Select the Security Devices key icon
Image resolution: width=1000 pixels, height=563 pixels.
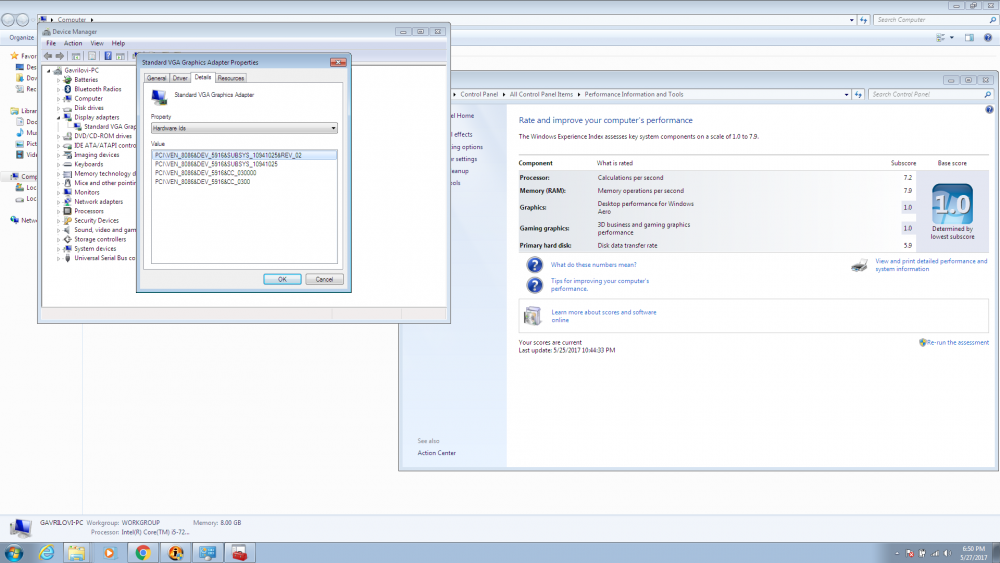pyautogui.click(x=68, y=221)
